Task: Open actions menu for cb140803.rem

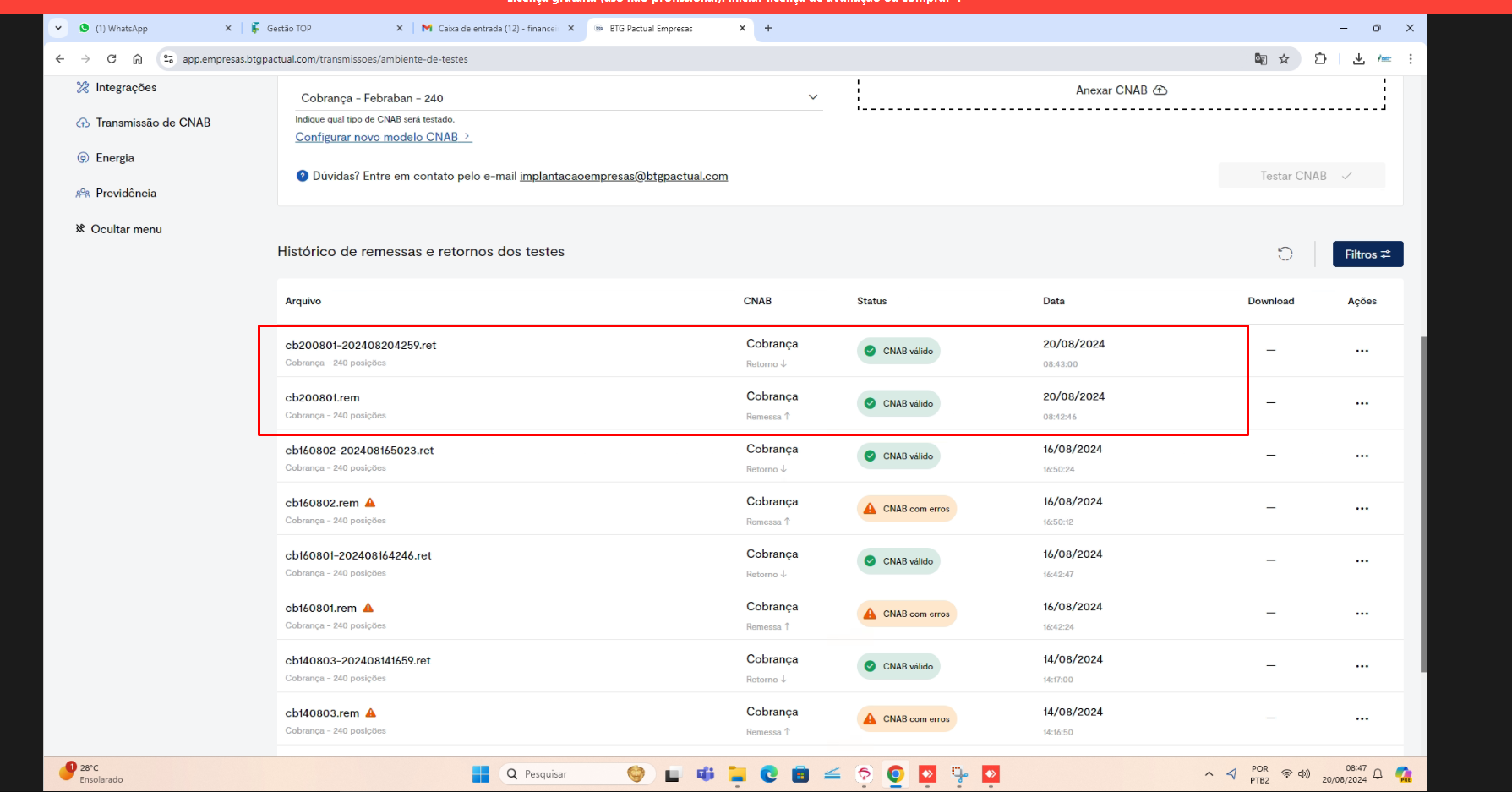Action: 1362,718
